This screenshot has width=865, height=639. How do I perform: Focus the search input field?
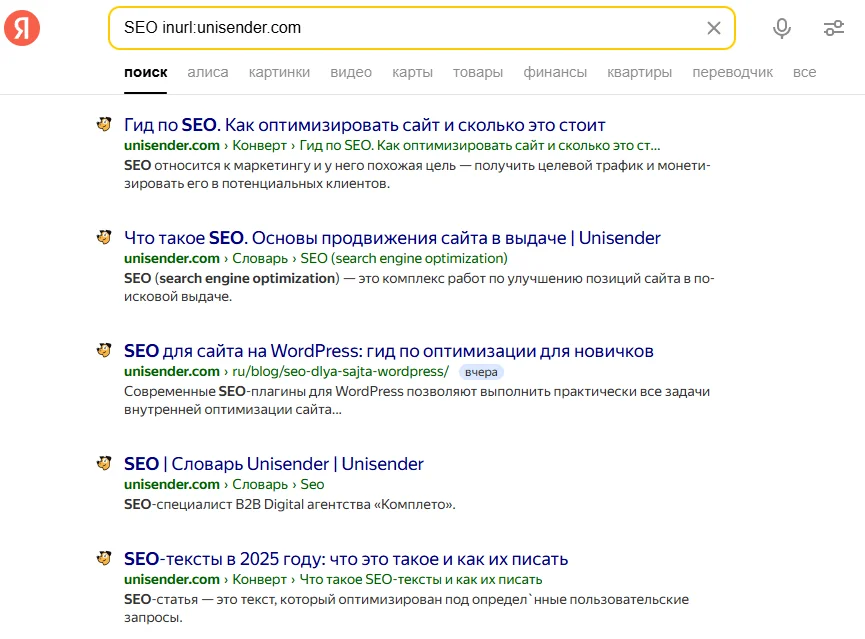pos(400,28)
